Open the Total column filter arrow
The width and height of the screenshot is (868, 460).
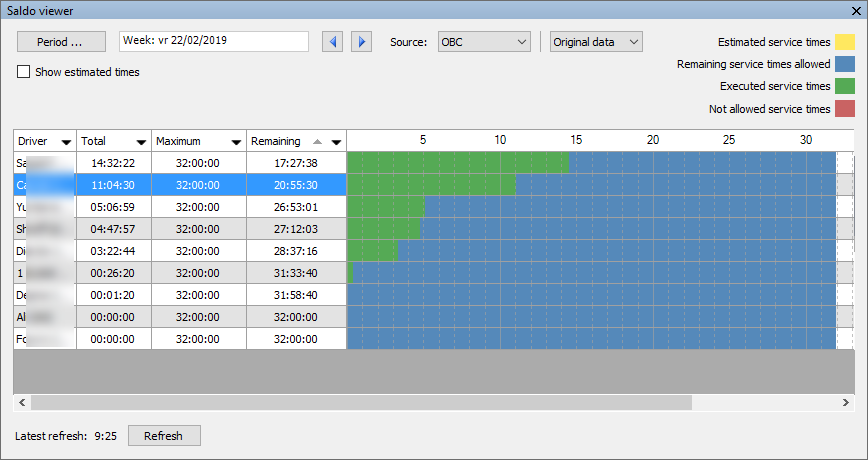click(x=141, y=142)
